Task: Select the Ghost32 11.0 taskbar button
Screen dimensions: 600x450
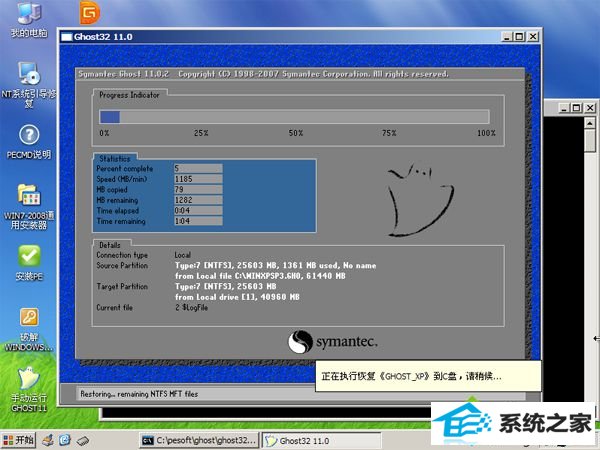Action: 321,440
